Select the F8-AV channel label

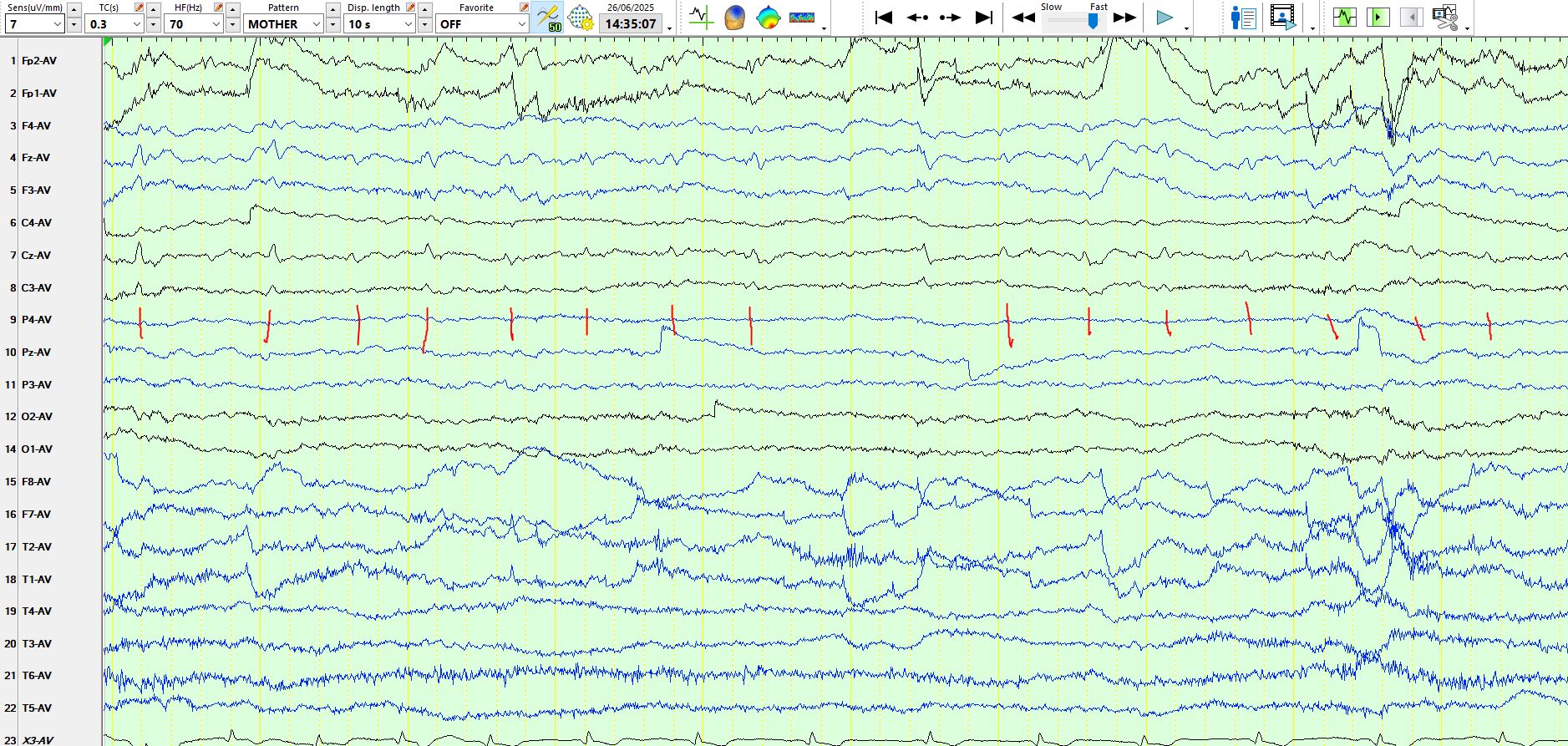pos(37,482)
